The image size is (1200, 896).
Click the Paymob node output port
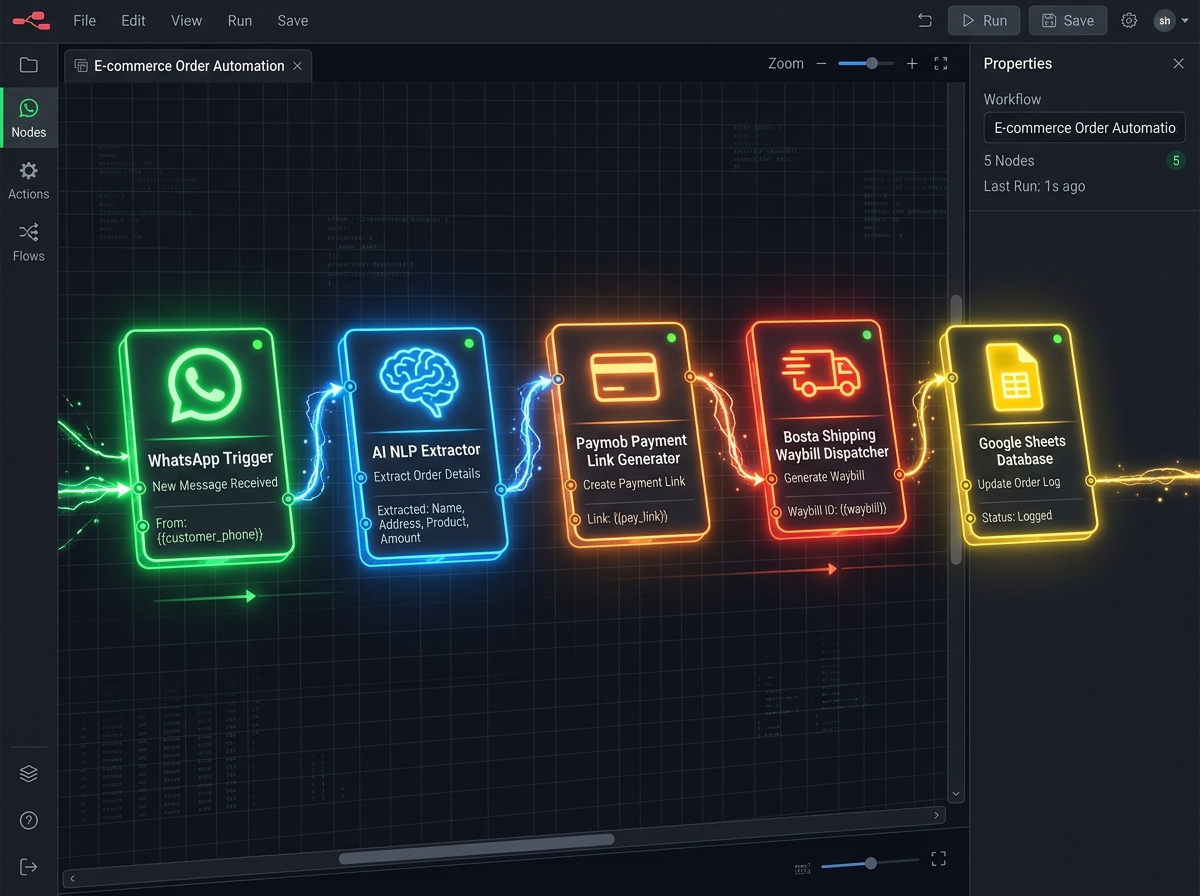coord(690,376)
